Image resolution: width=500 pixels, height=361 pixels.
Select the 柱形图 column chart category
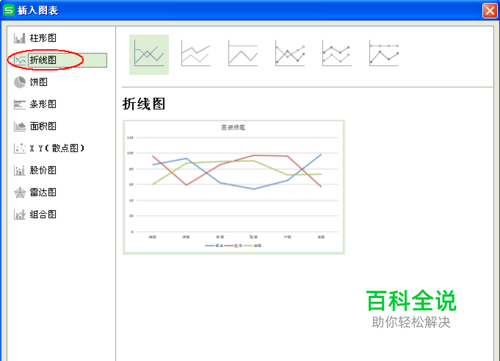point(43,38)
